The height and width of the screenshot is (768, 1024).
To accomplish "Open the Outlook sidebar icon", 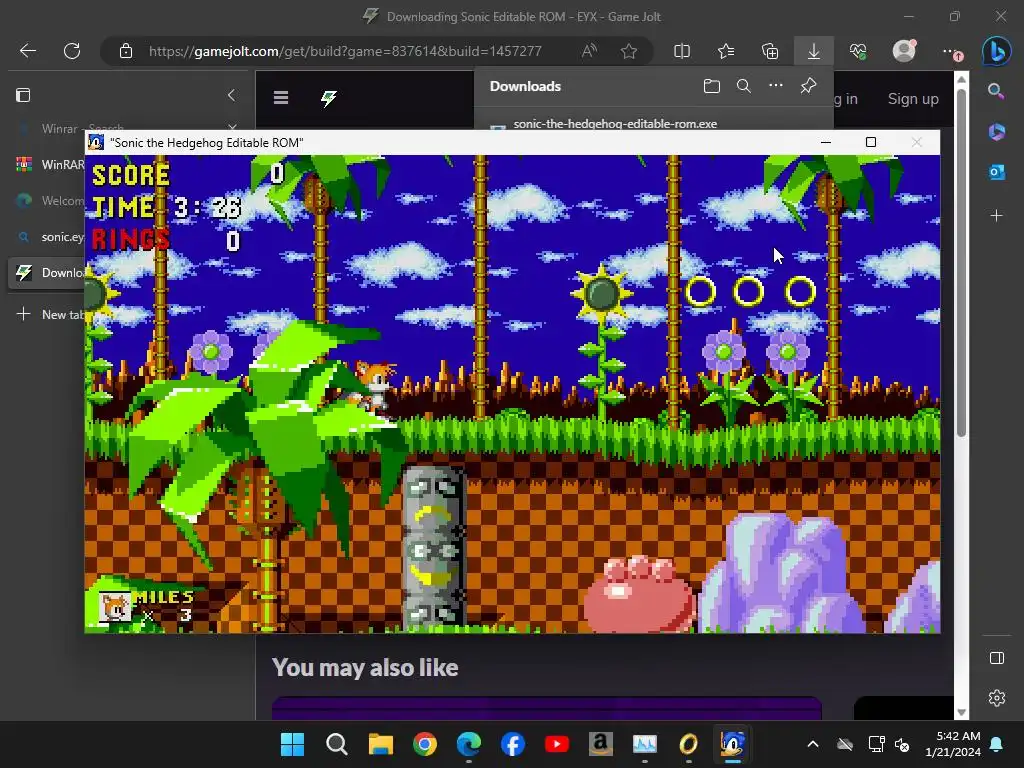I will [x=997, y=172].
